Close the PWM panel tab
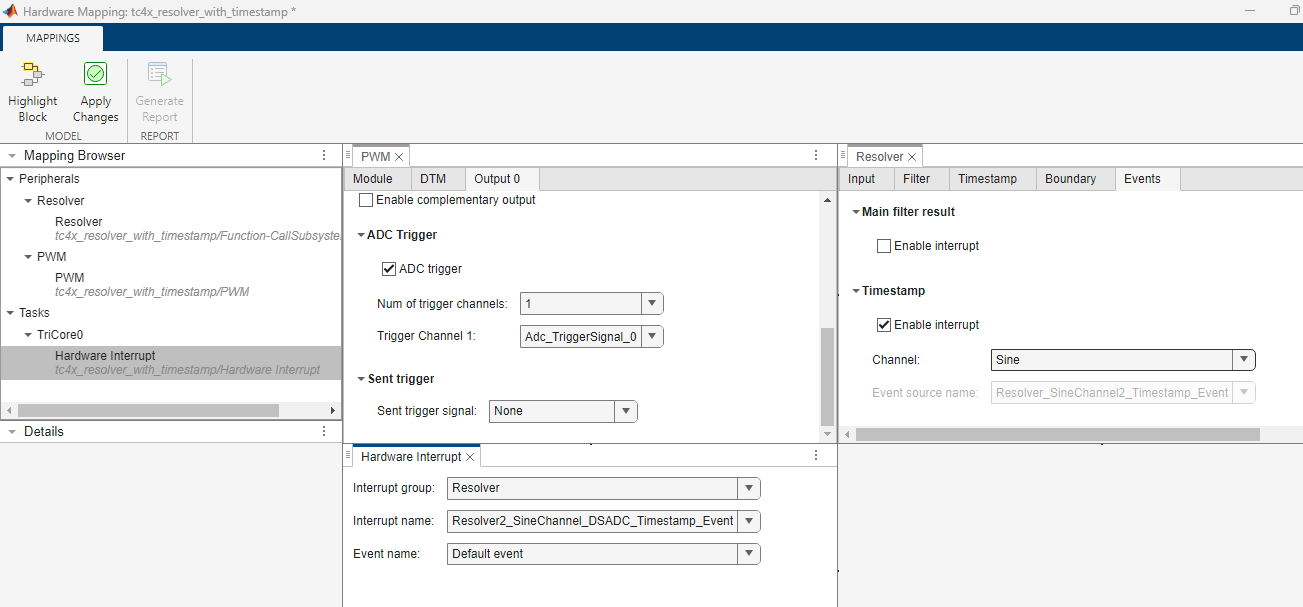This screenshot has width=1303, height=607. pos(399,157)
